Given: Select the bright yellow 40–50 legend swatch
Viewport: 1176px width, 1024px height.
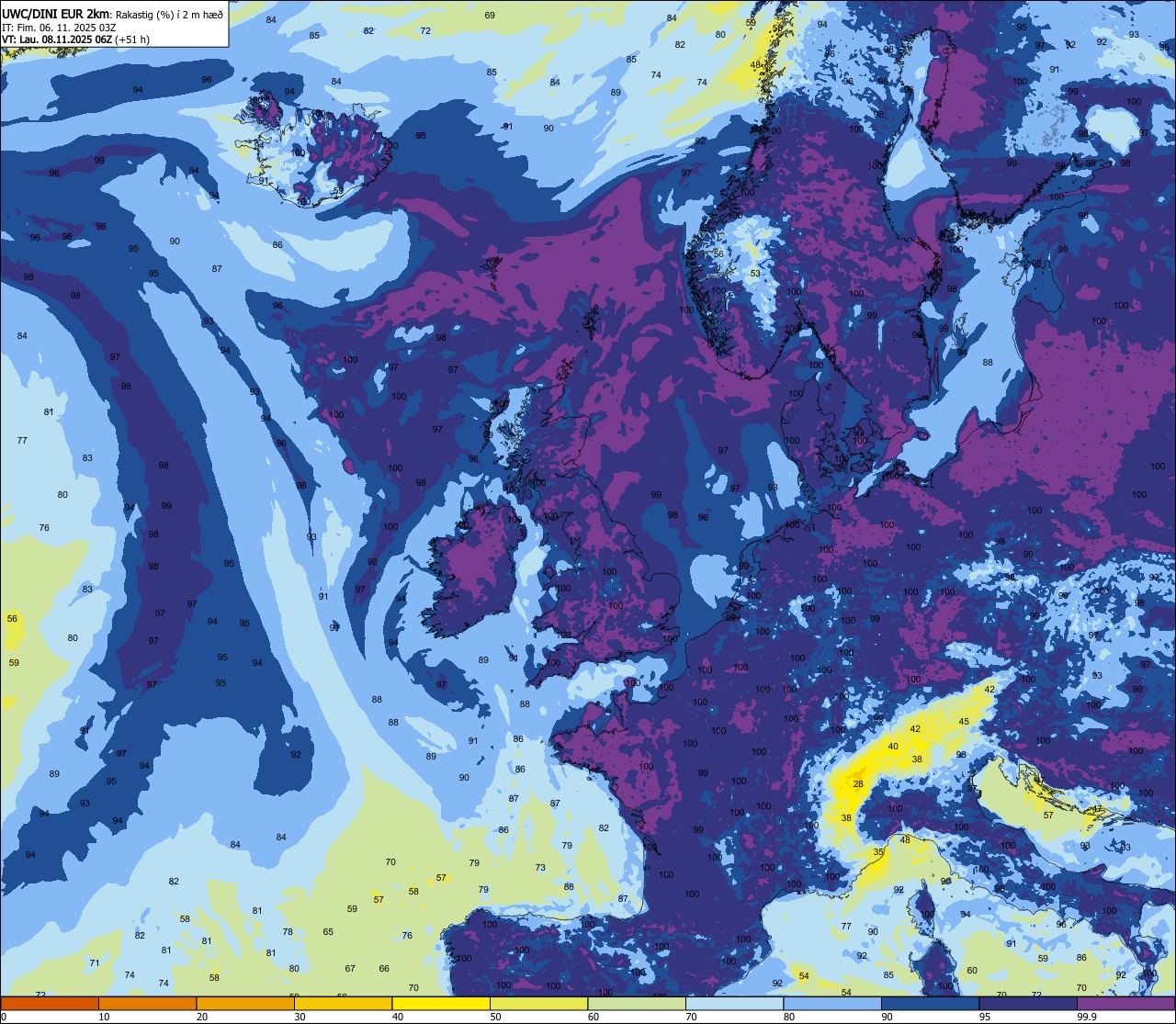Looking at the screenshot, I should pyautogui.click(x=441, y=1003).
